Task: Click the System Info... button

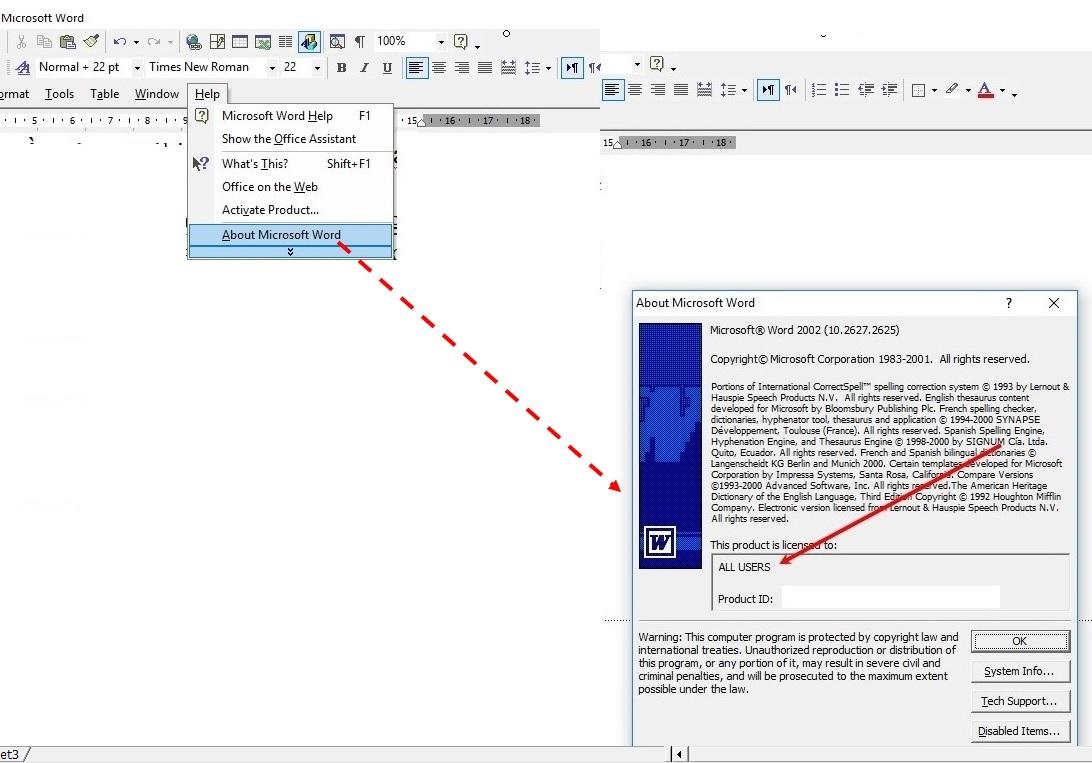Action: click(1020, 671)
